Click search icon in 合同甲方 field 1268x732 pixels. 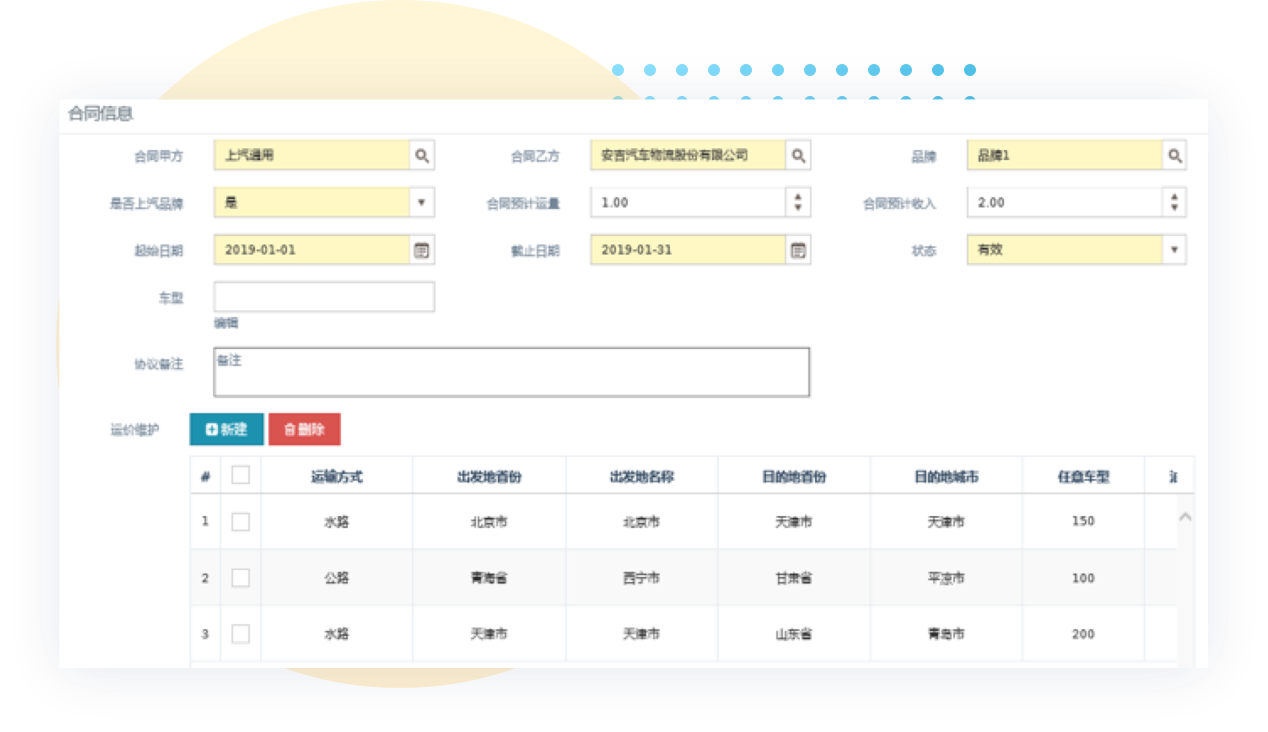[x=422, y=156]
